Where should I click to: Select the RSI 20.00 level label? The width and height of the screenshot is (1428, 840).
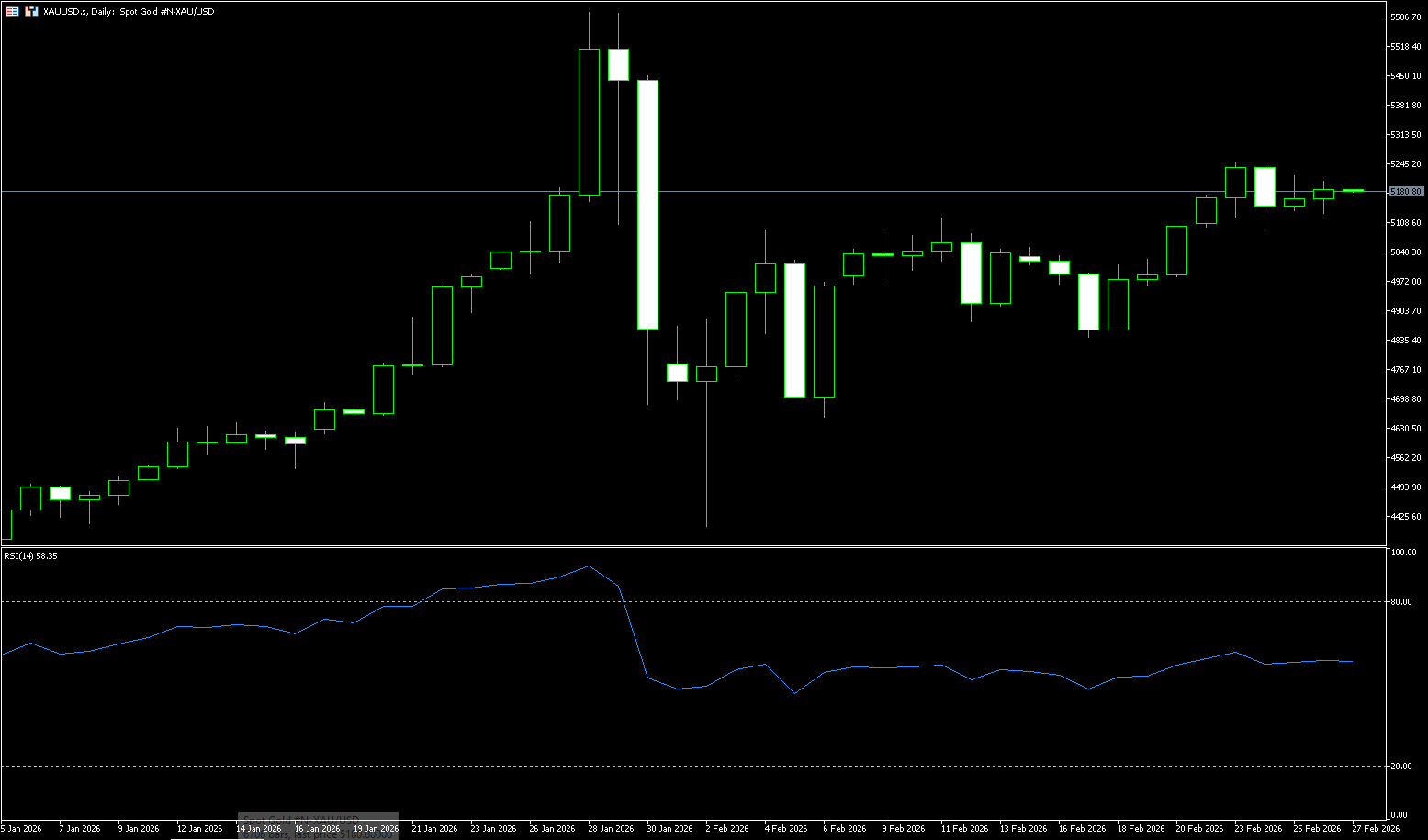1401,767
